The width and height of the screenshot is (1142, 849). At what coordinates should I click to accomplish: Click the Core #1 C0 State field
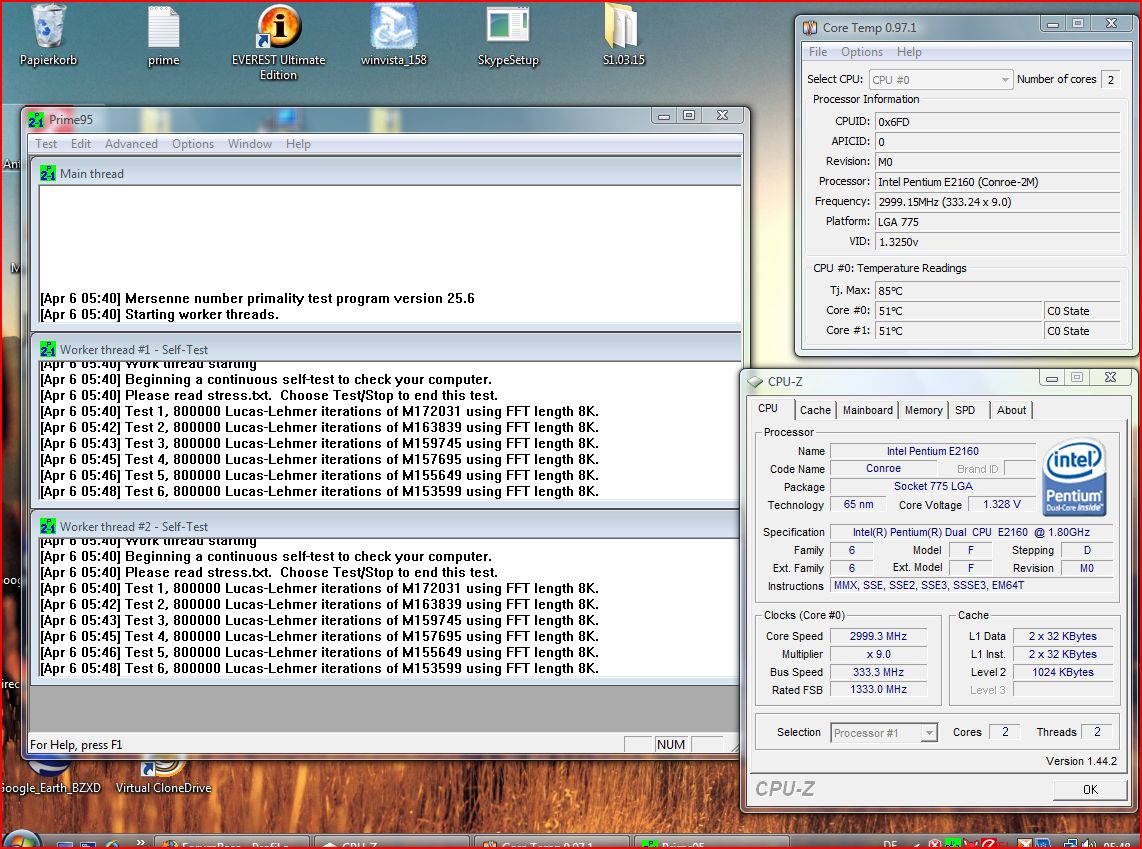click(1082, 331)
